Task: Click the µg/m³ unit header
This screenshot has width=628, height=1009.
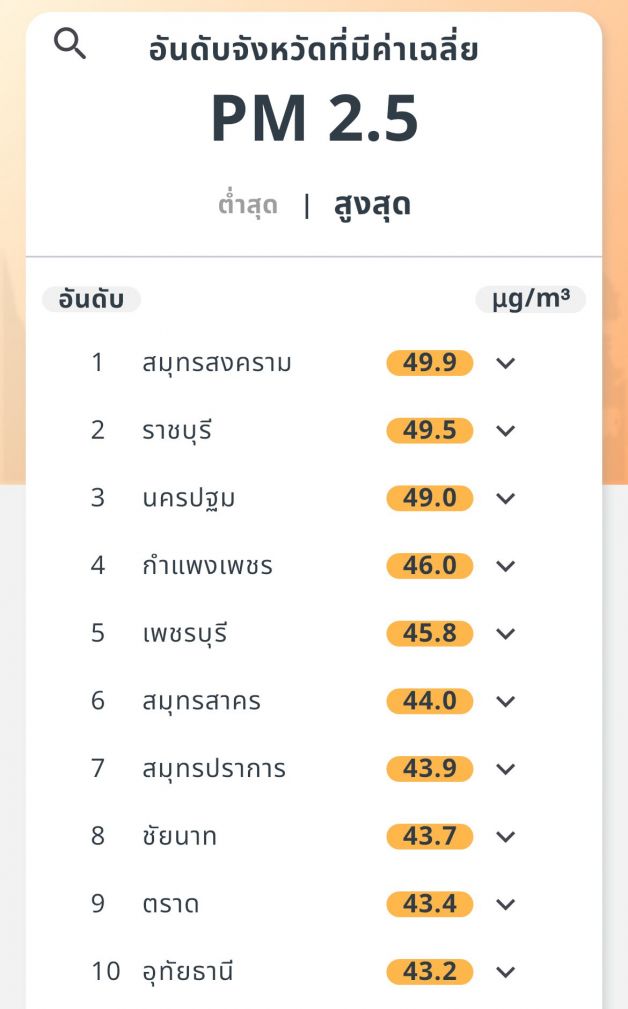Action: (530, 299)
